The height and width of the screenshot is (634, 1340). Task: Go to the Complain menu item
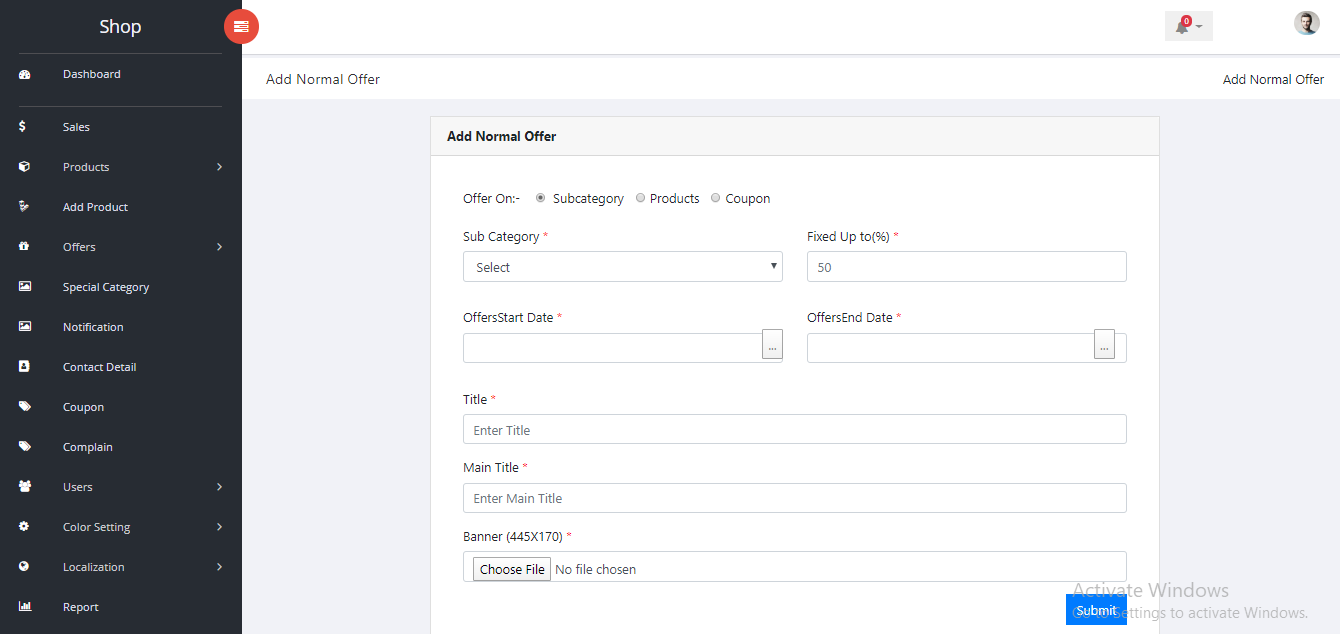coord(88,447)
